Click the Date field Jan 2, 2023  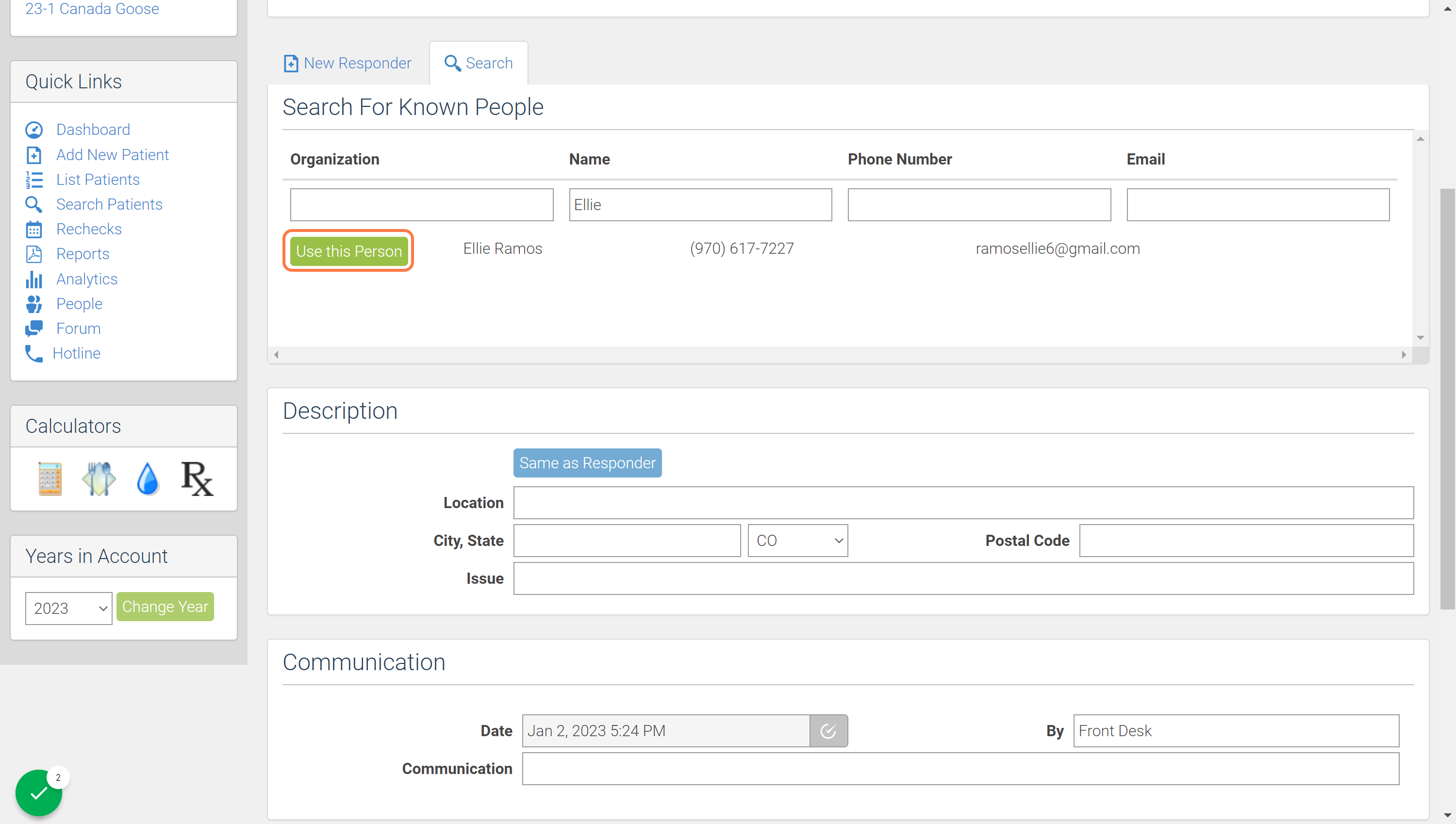click(666, 731)
